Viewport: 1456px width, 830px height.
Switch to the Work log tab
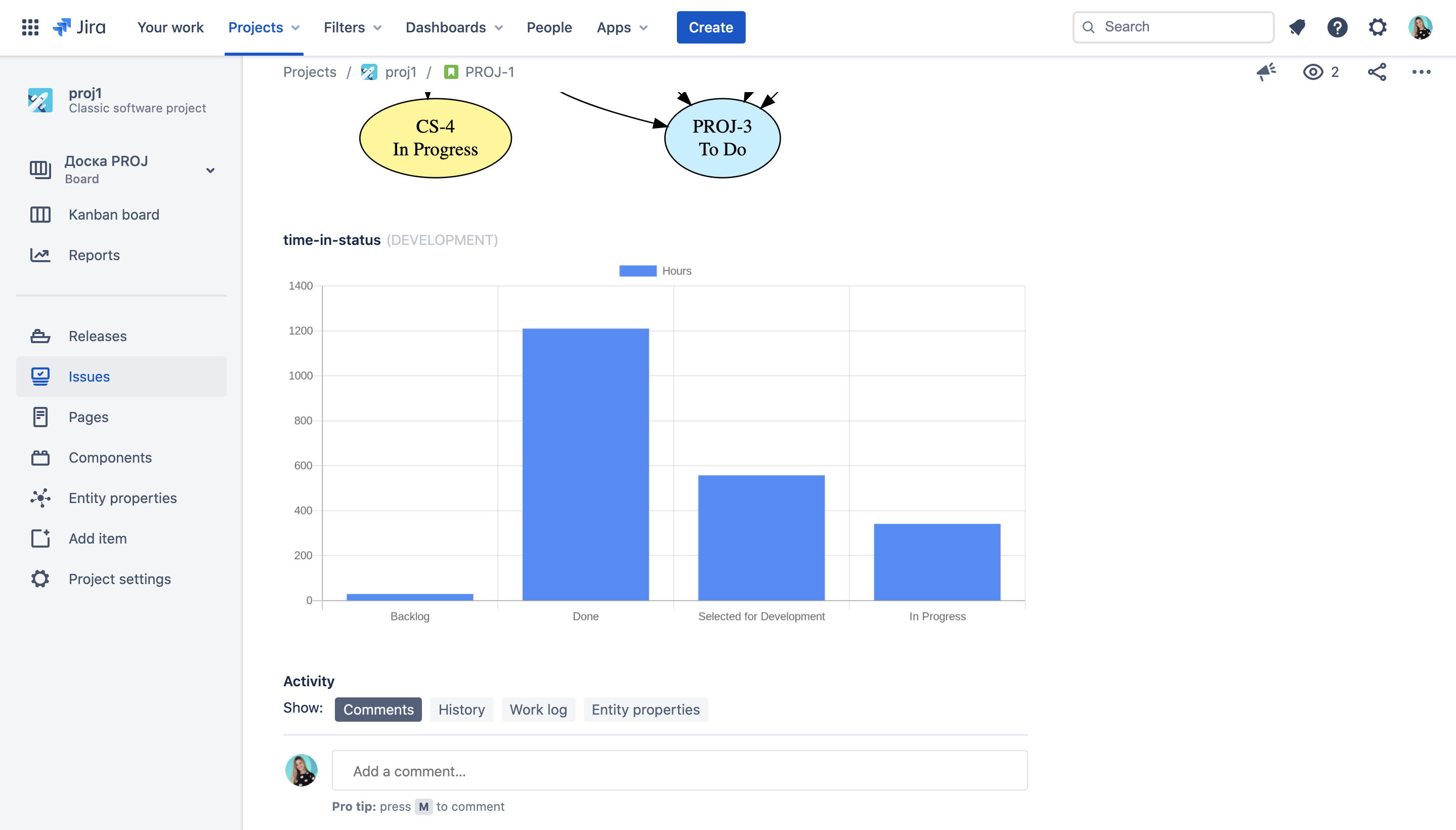(538, 709)
